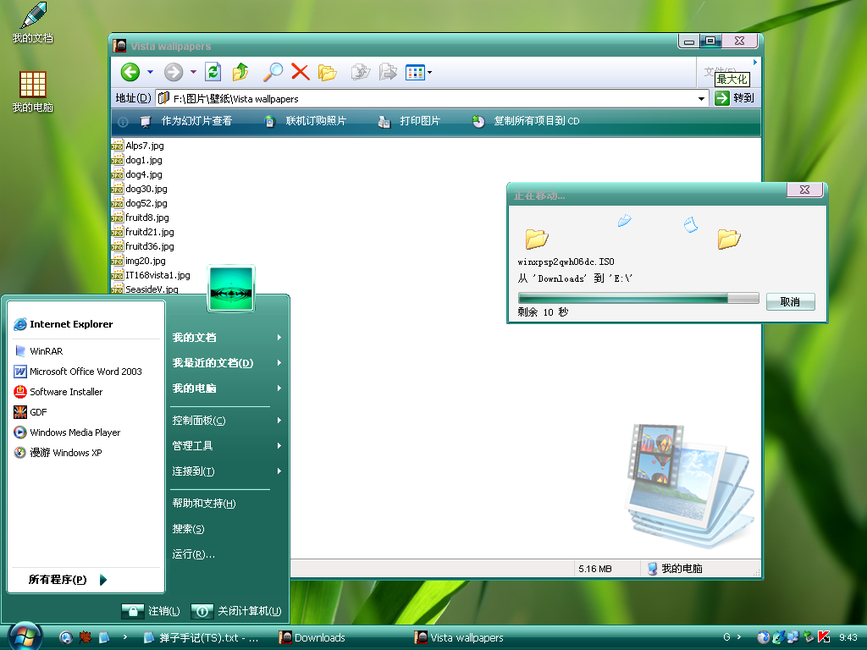Click the Forward arrow in Explorer toolbar
This screenshot has width=867, height=650.
174,72
